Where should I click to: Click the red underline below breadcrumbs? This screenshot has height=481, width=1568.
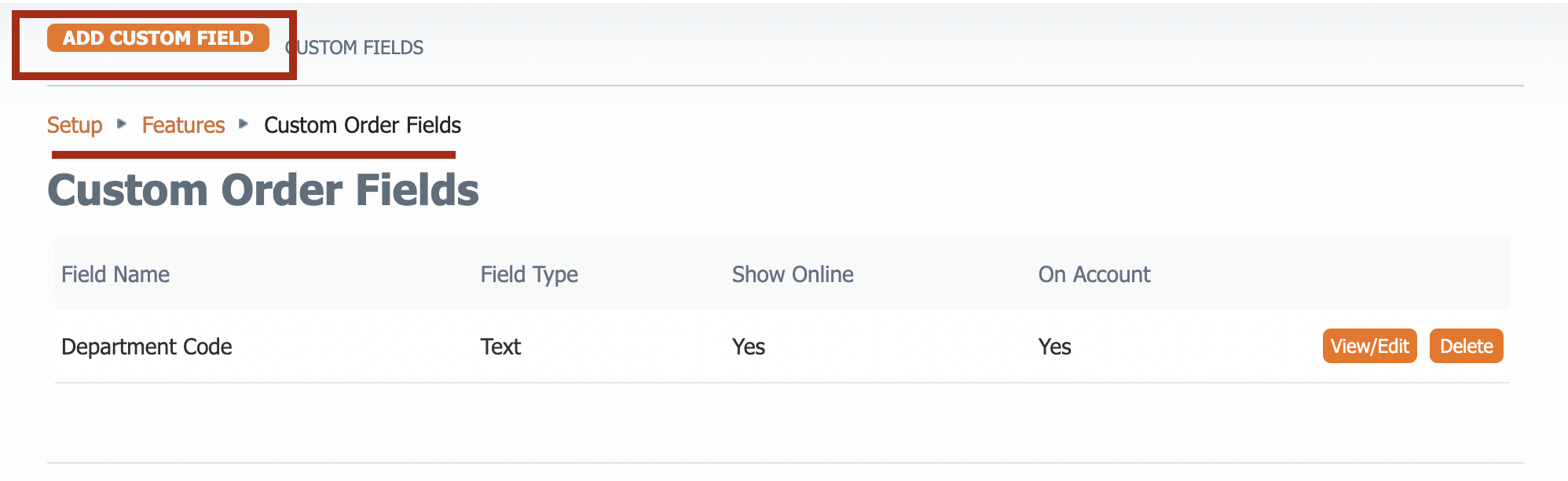tap(253, 155)
